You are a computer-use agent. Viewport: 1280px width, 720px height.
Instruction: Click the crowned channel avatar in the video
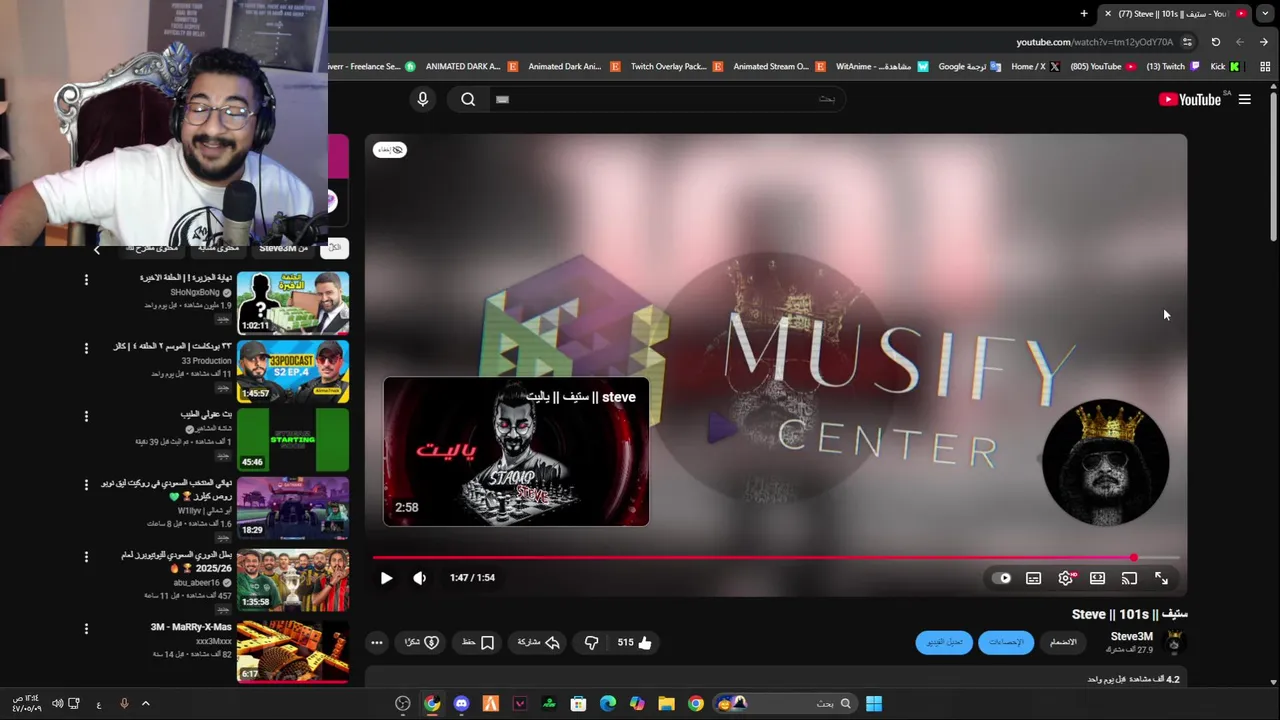pyautogui.click(x=1105, y=462)
